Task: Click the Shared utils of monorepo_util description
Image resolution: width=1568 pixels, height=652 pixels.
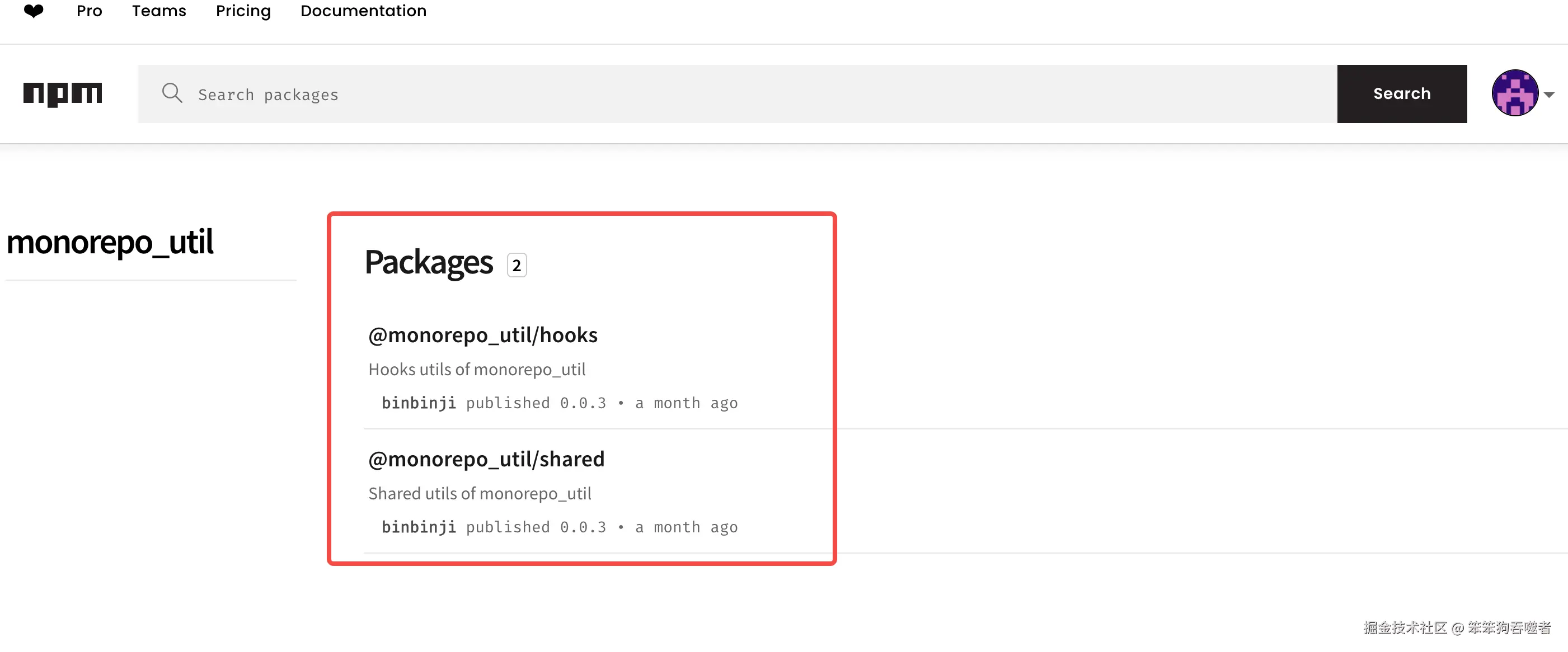Action: click(479, 494)
